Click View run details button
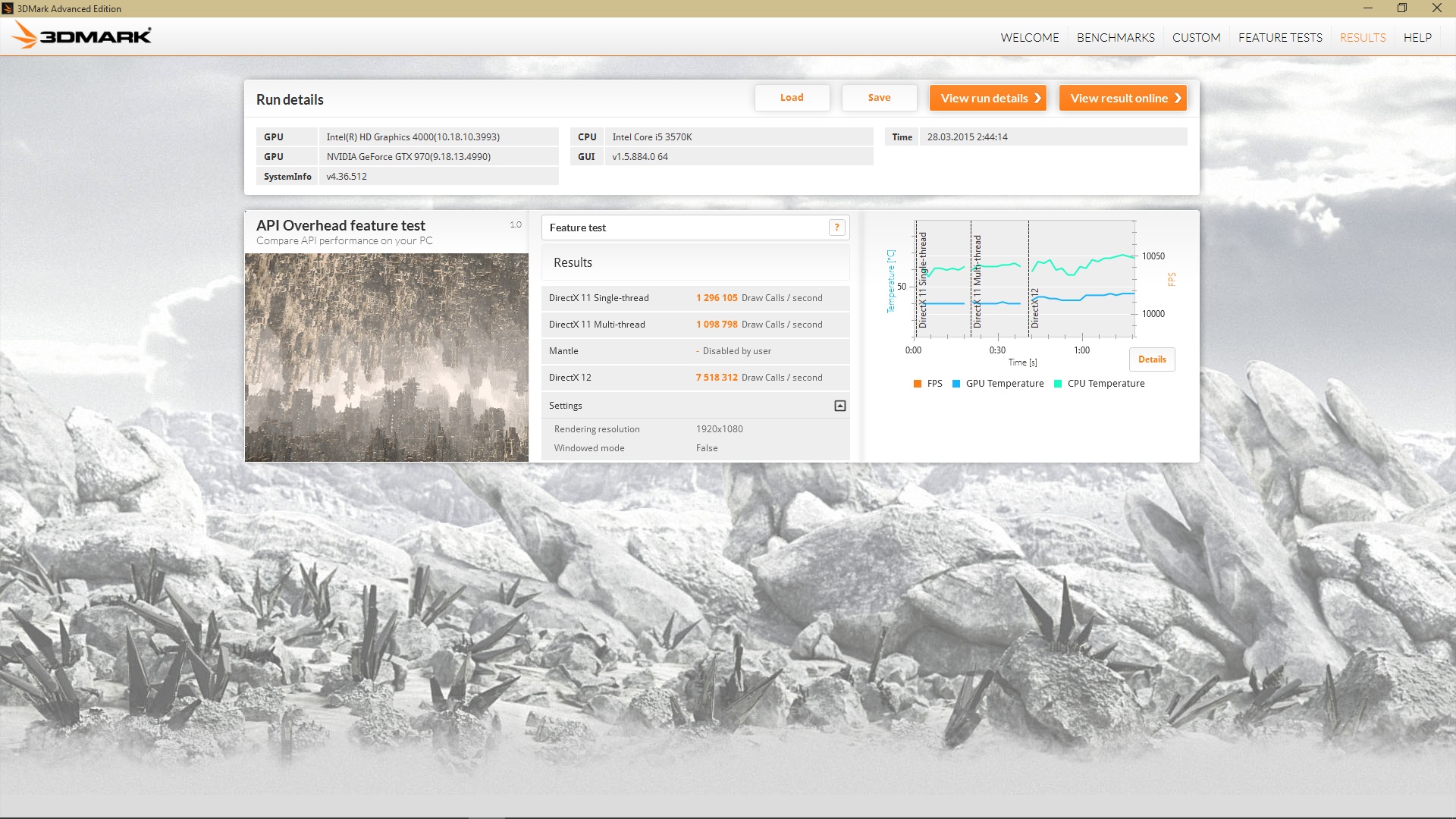The width and height of the screenshot is (1456, 819). (x=987, y=98)
